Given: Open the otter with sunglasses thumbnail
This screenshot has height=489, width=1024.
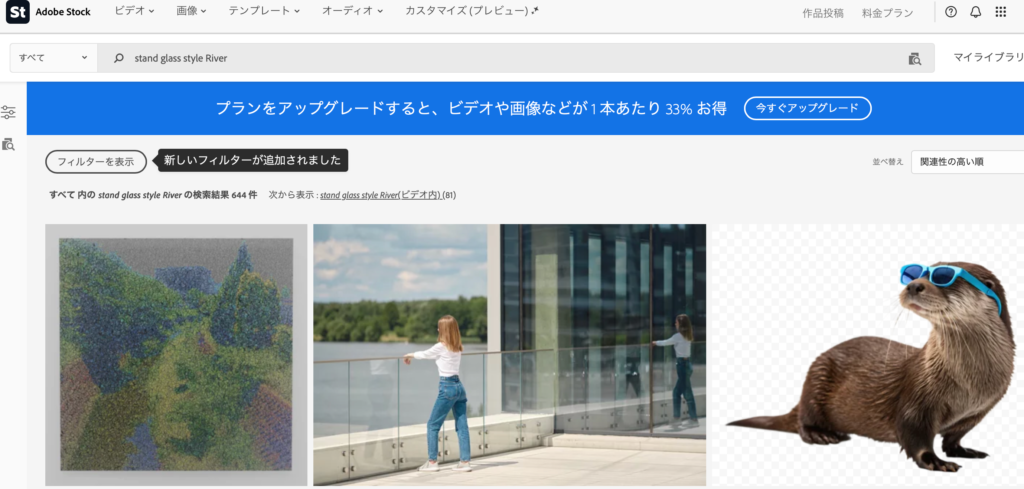Looking at the screenshot, I should pyautogui.click(x=867, y=355).
